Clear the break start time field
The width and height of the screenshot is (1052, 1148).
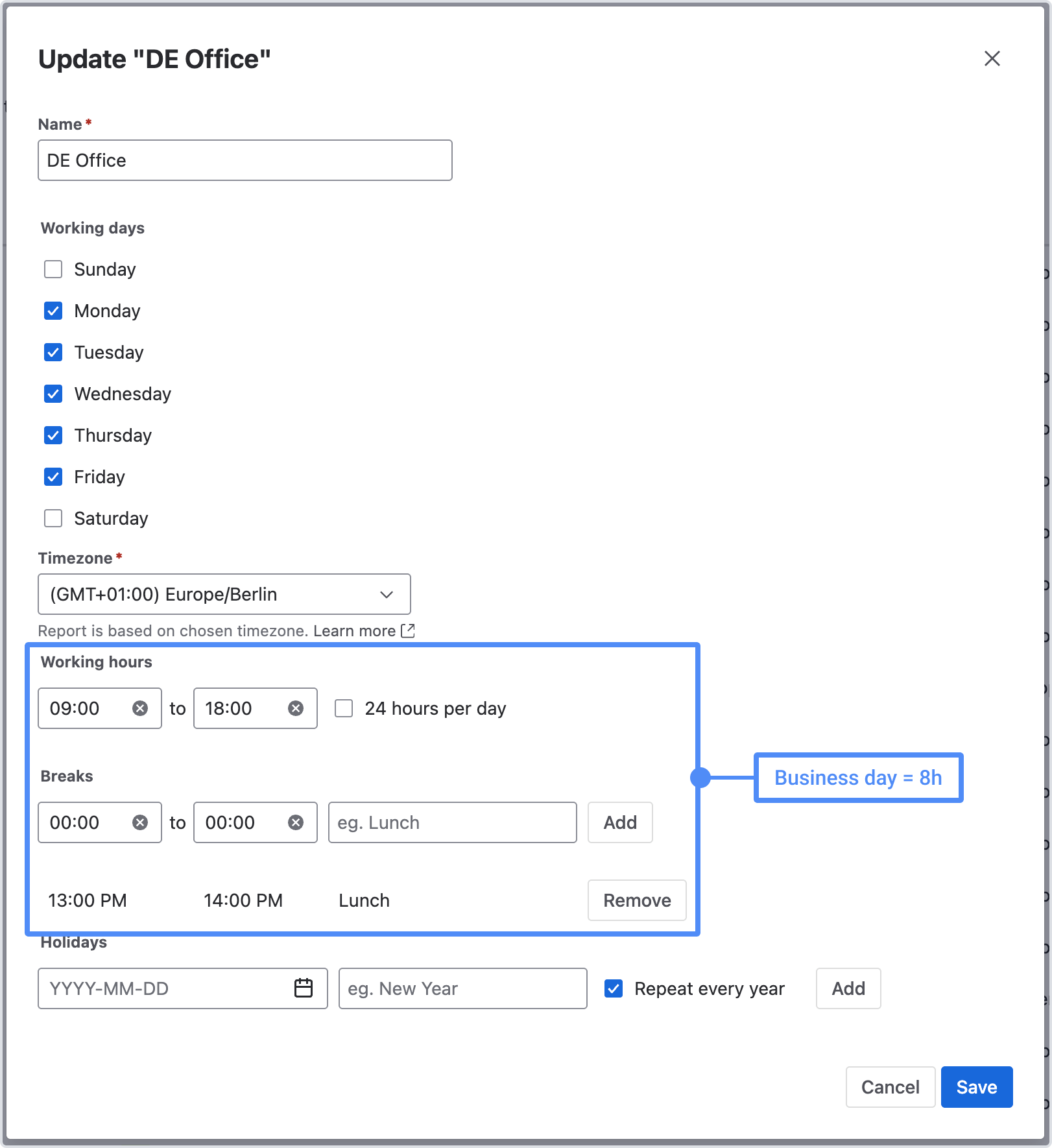[139, 822]
